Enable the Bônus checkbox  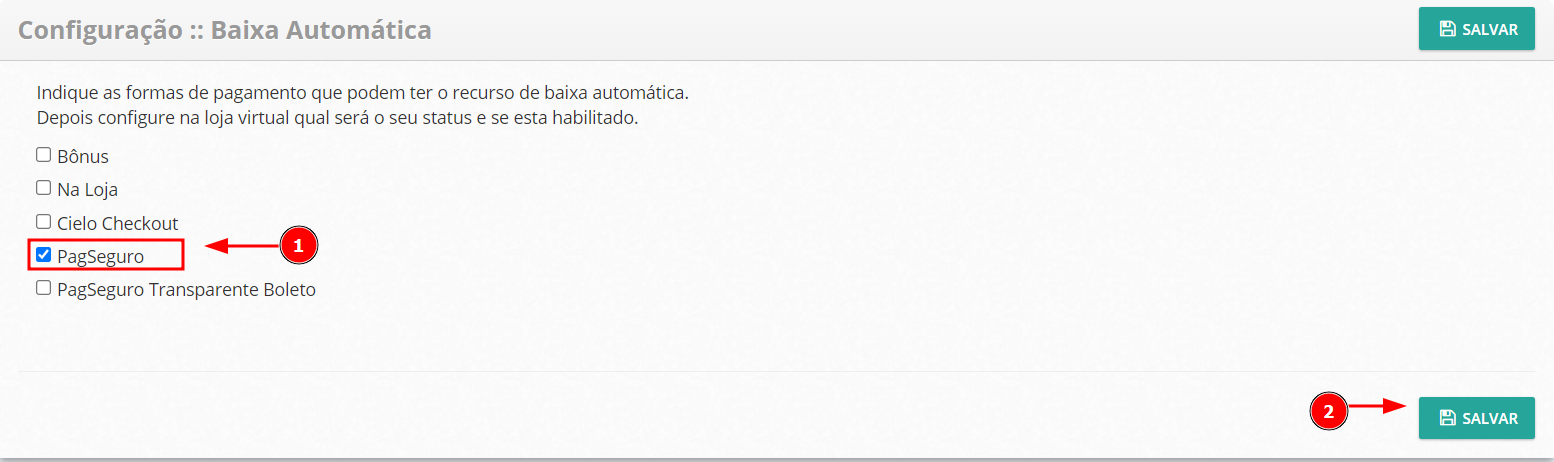click(x=43, y=155)
